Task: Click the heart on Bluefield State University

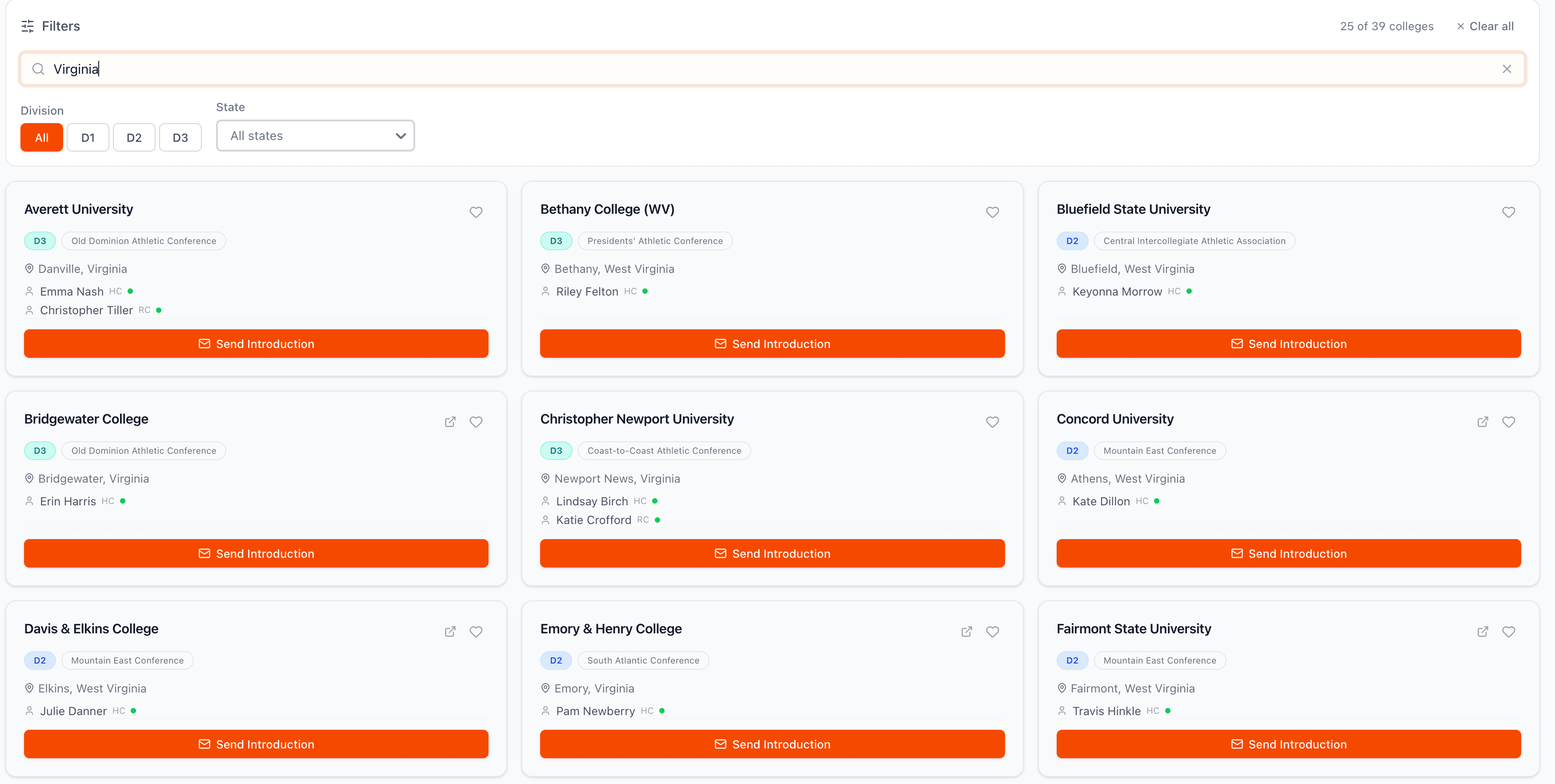Action: (x=1508, y=212)
